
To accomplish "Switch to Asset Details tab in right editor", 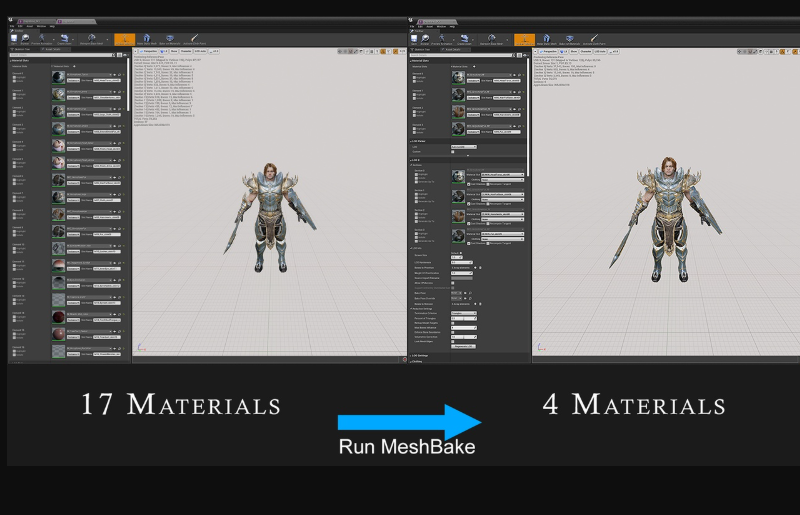I will [453, 50].
